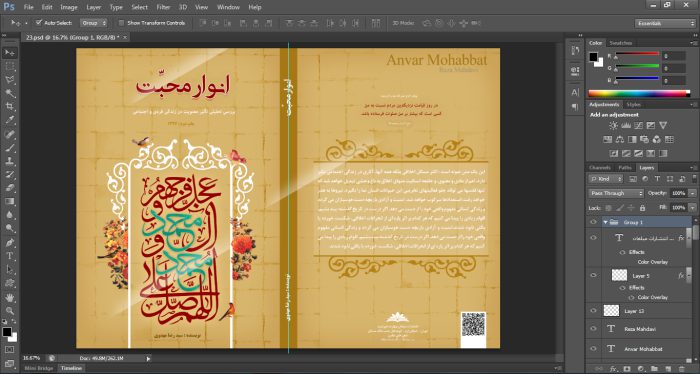Click the color spectrum ramp in Color panel

(x=639, y=93)
